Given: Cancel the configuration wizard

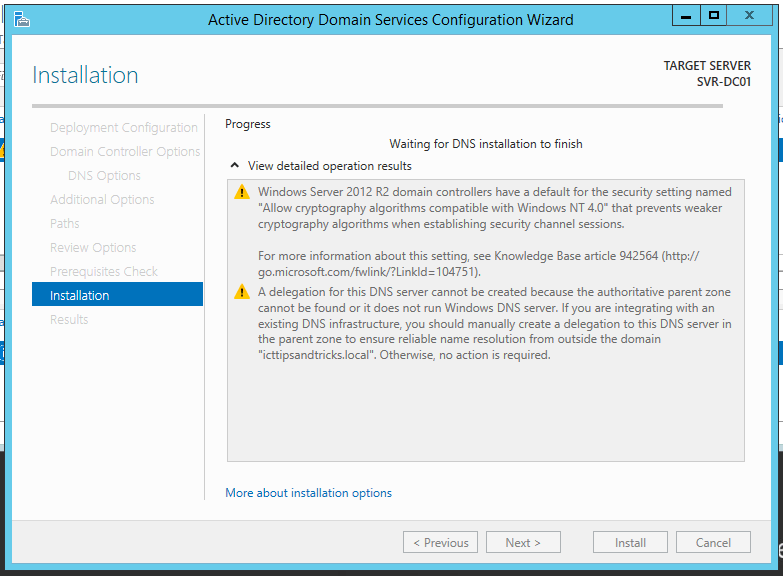Looking at the screenshot, I should coord(713,542).
